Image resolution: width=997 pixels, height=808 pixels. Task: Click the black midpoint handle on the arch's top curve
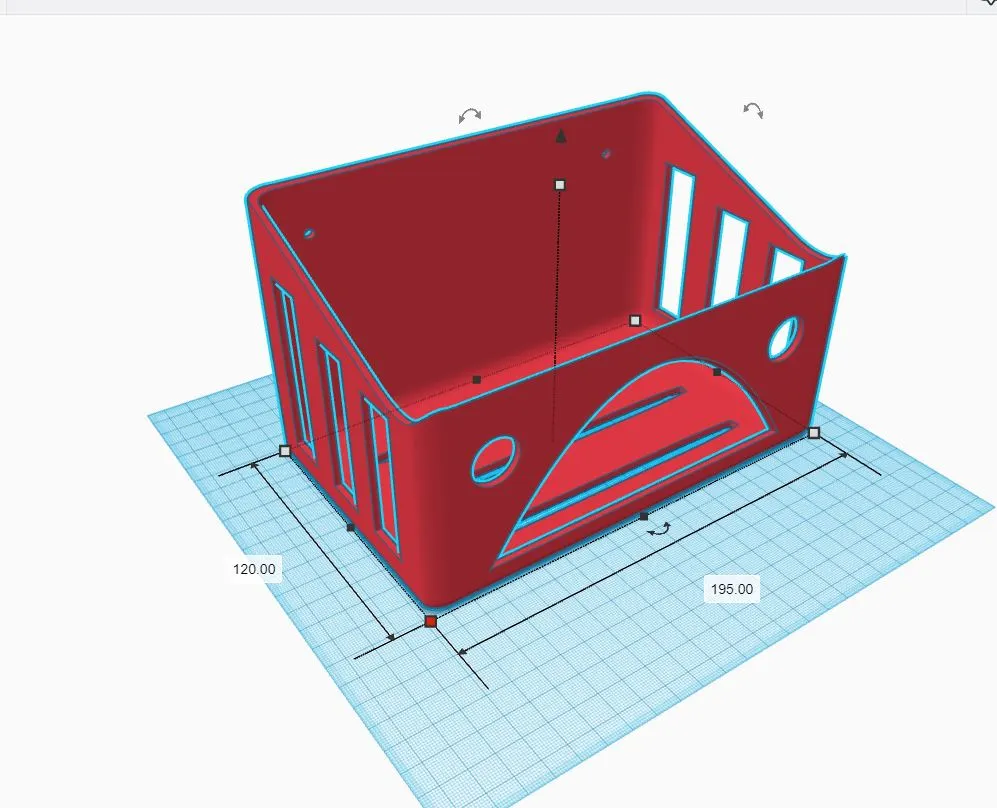tap(717, 372)
